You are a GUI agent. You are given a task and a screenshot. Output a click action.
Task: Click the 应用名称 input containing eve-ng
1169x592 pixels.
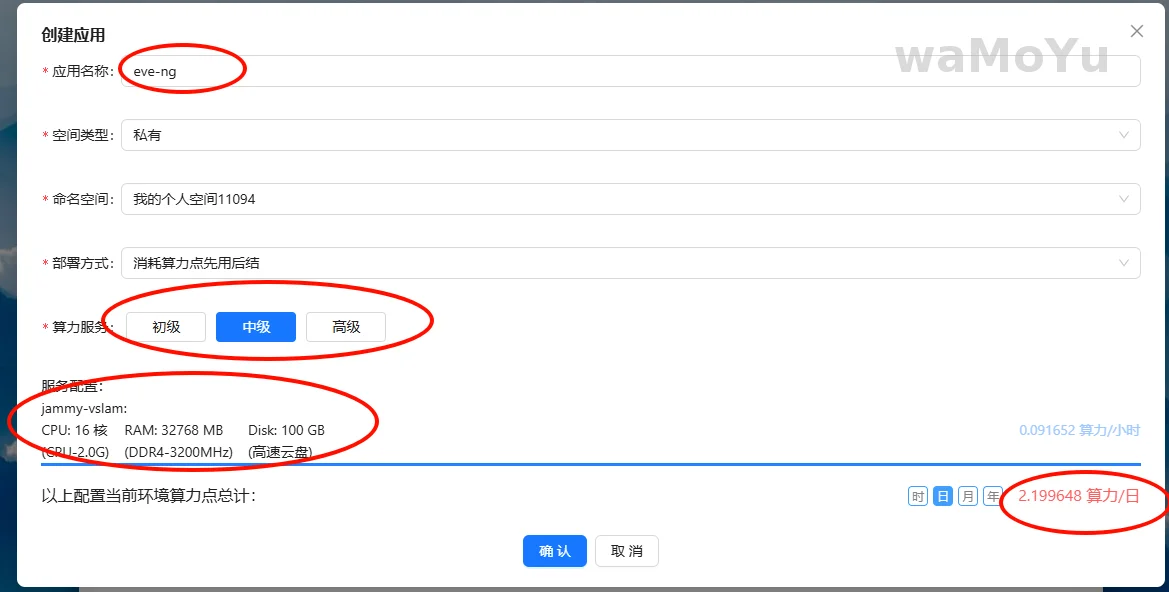coord(630,71)
